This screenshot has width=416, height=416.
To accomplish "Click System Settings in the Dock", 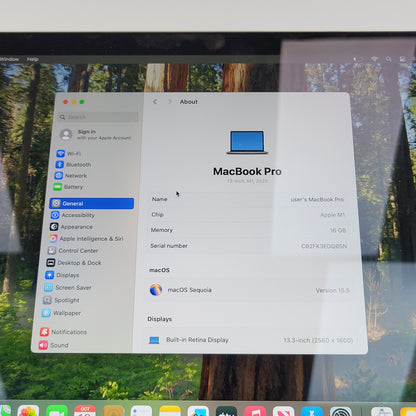I will [341, 411].
